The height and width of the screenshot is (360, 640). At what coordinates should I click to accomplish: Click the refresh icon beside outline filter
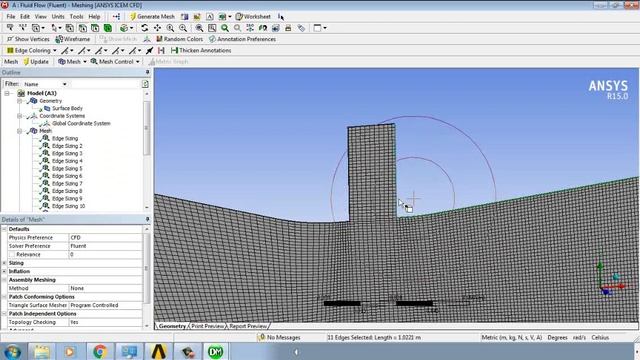pyautogui.click(x=145, y=84)
